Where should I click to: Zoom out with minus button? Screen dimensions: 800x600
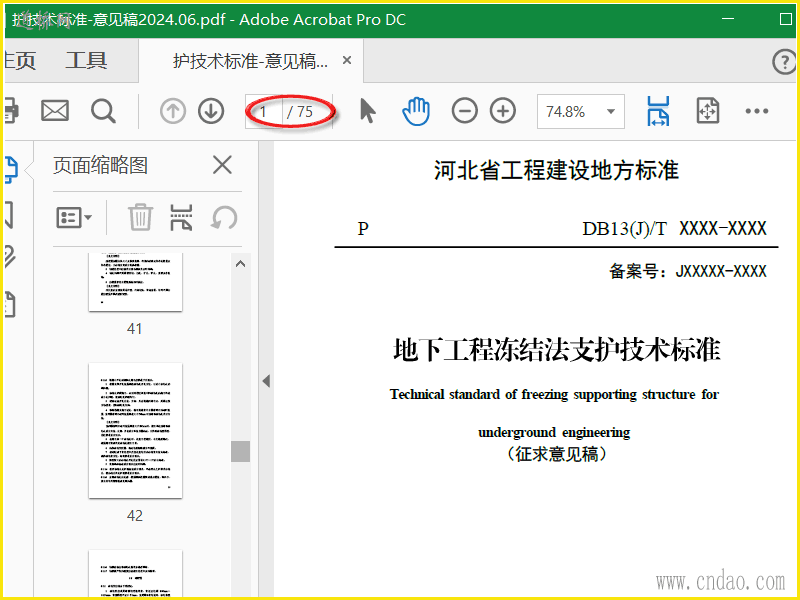(x=465, y=111)
